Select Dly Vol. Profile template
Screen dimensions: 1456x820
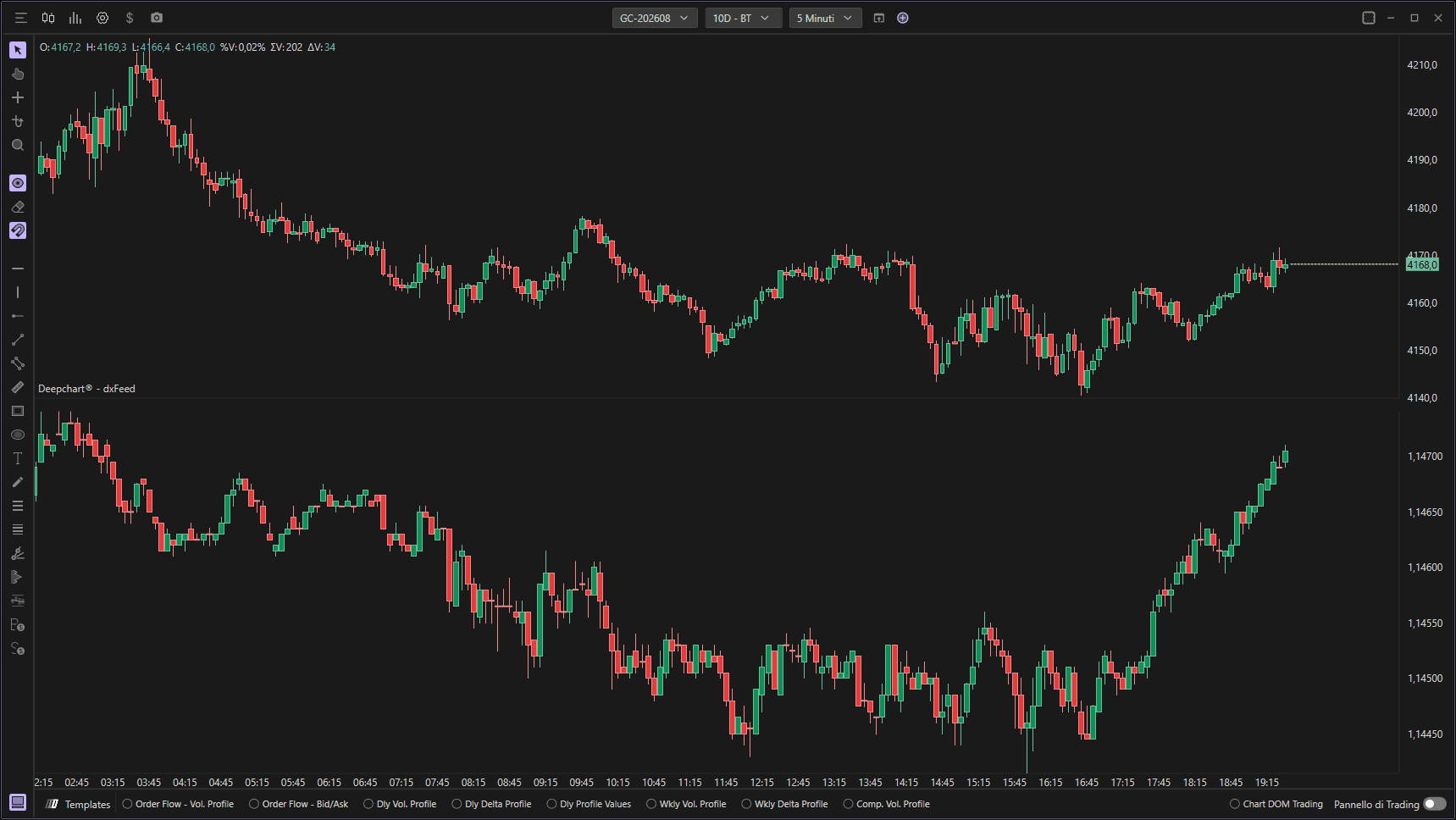(x=400, y=804)
